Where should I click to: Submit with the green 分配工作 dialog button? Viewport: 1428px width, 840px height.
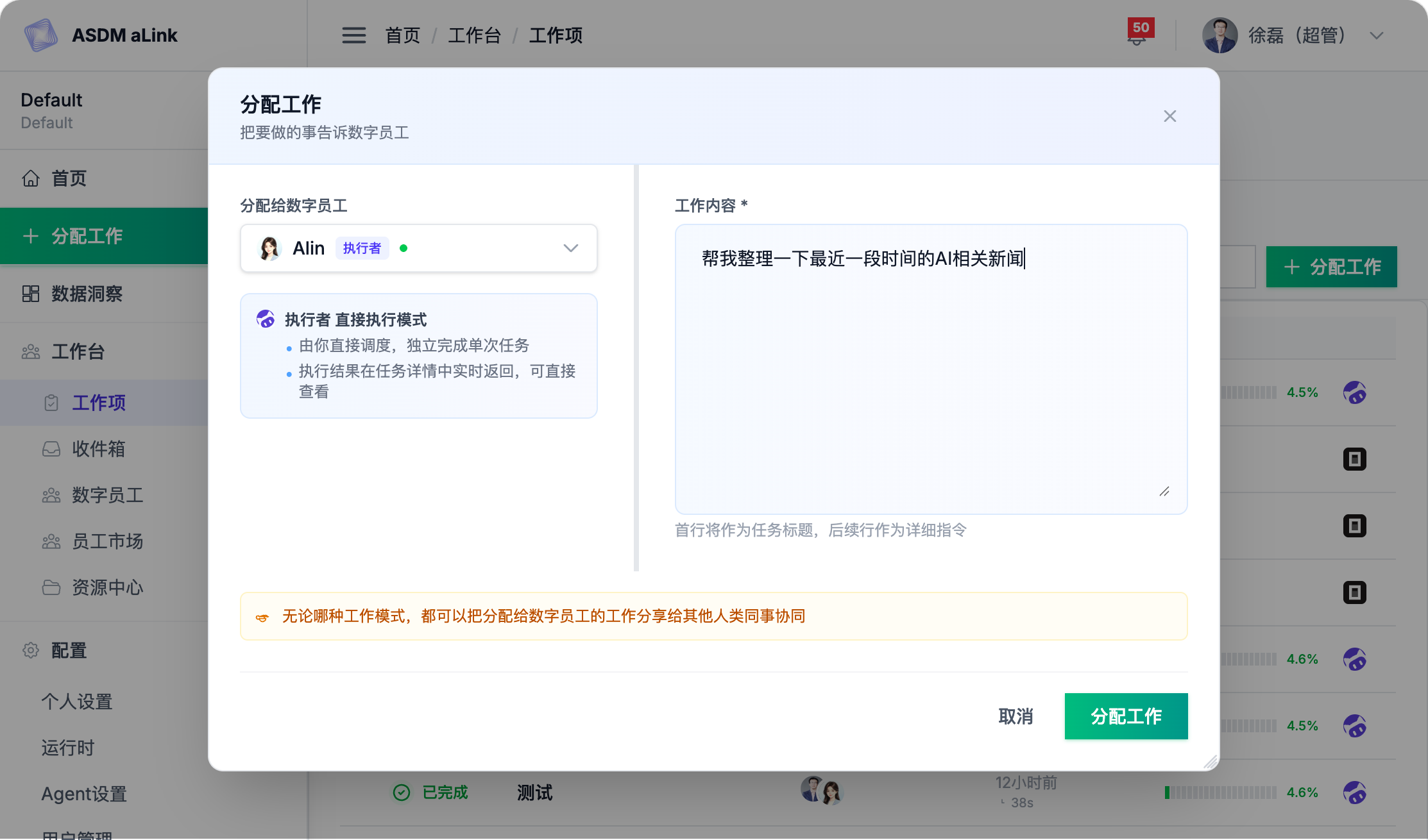(1126, 716)
